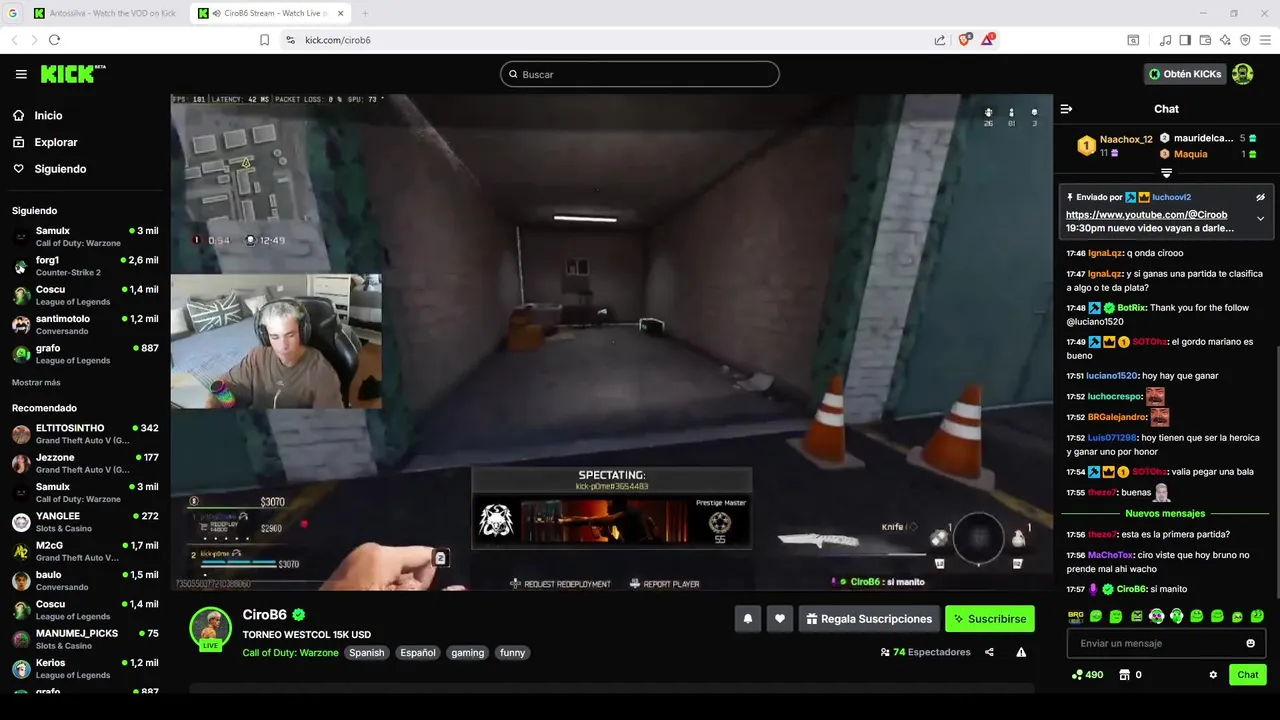This screenshot has width=1280, height=720.
Task: Focus the Buscar search box
Action: (x=640, y=74)
